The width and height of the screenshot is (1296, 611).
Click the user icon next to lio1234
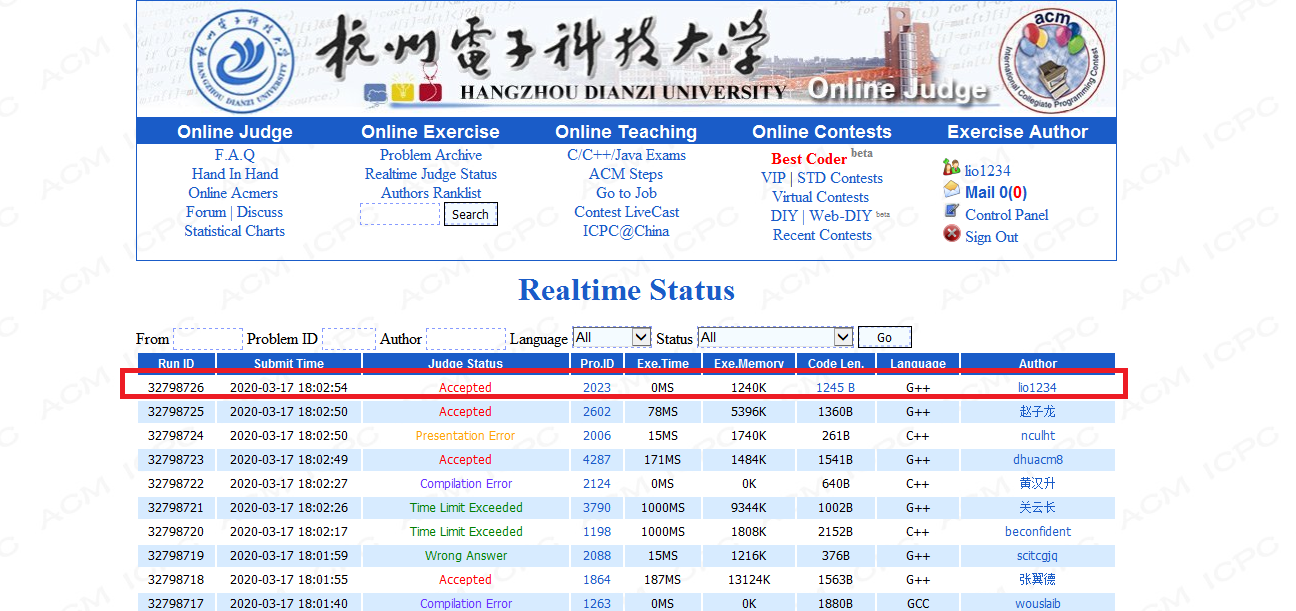coord(953,168)
